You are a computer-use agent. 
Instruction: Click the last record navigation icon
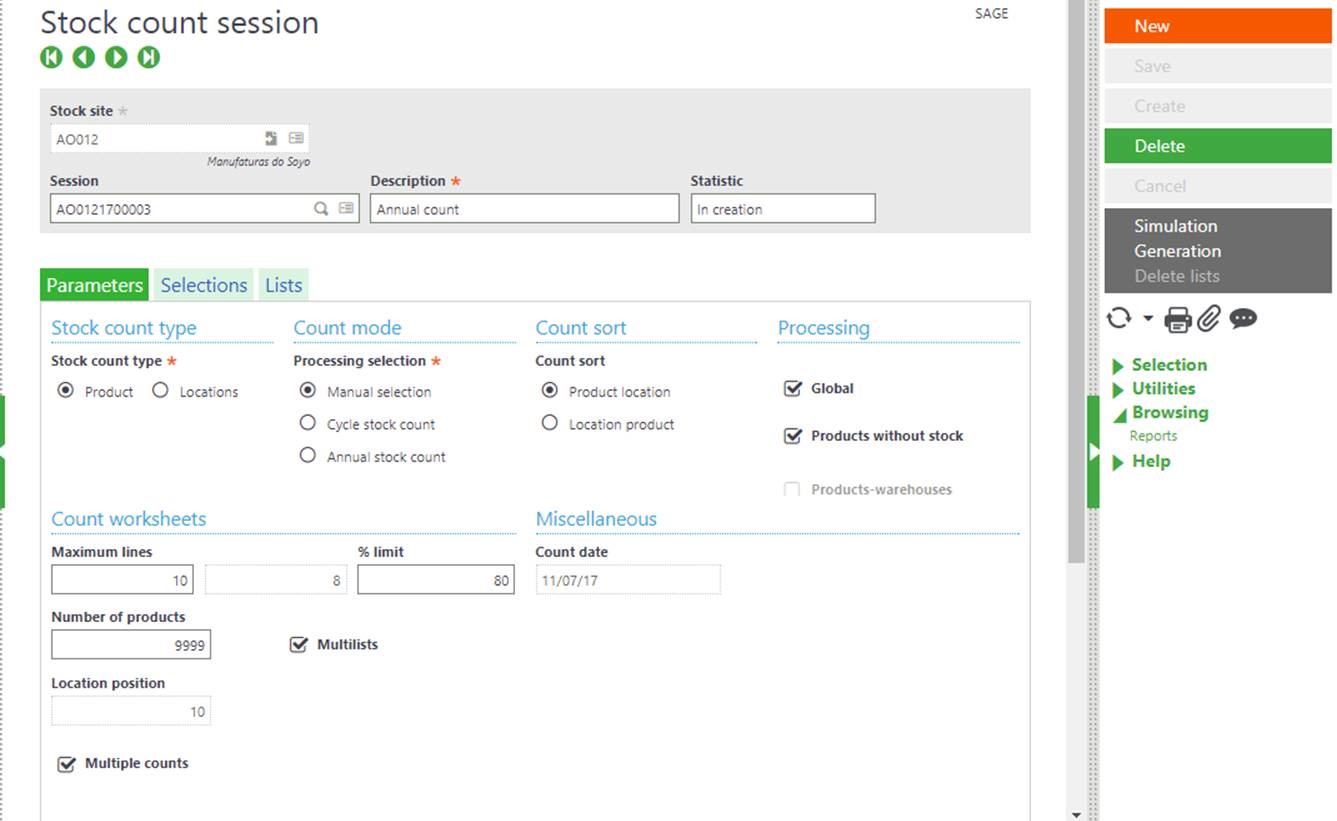[x=148, y=57]
